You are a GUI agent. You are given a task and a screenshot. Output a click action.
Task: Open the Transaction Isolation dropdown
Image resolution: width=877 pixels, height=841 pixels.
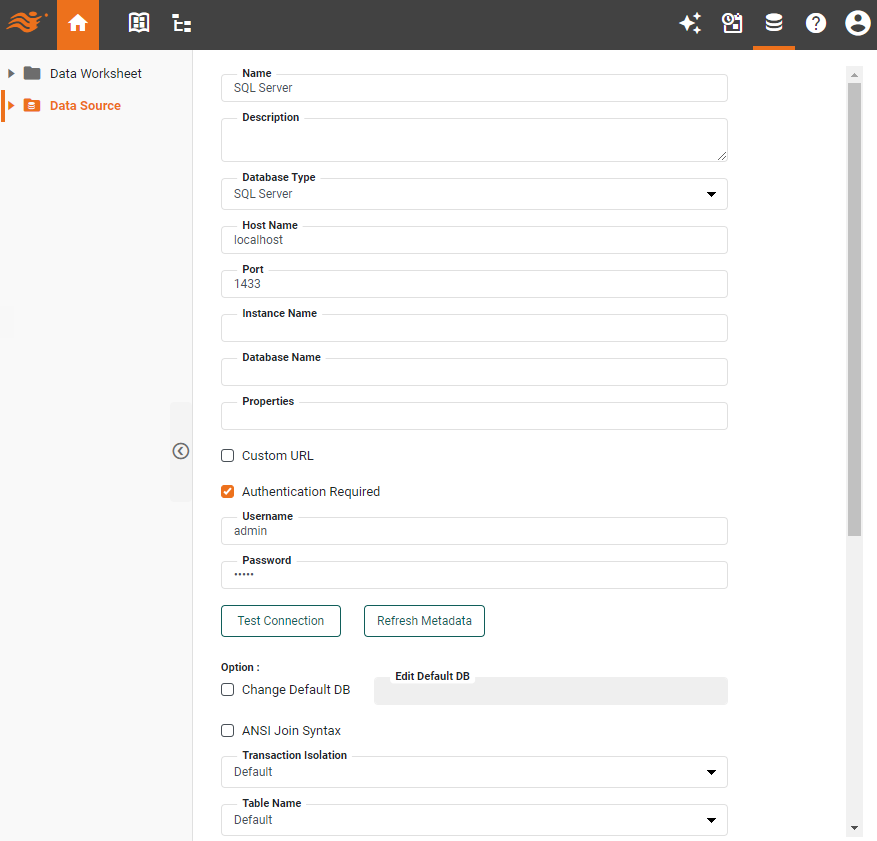click(474, 772)
